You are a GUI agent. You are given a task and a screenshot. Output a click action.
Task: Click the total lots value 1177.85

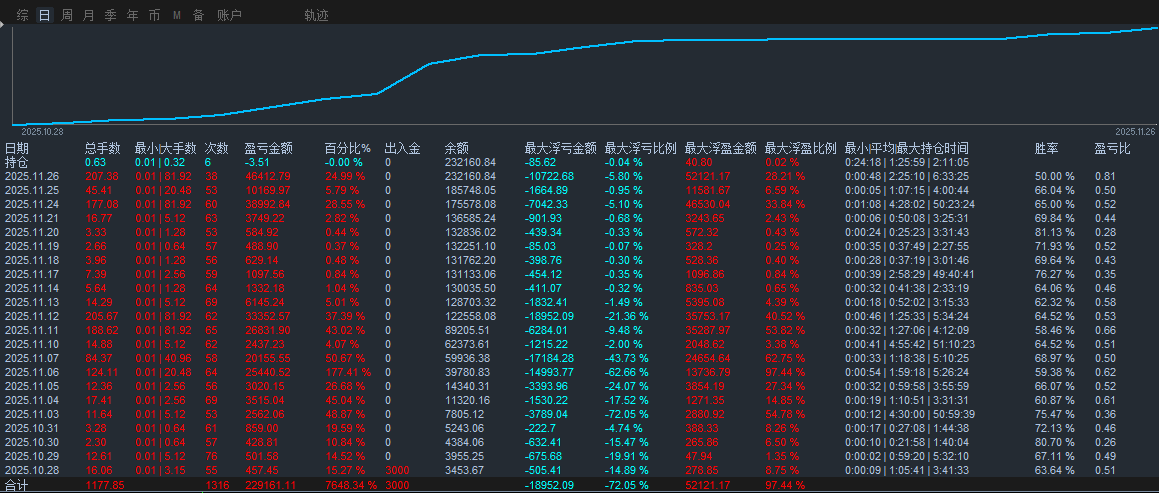click(104, 486)
